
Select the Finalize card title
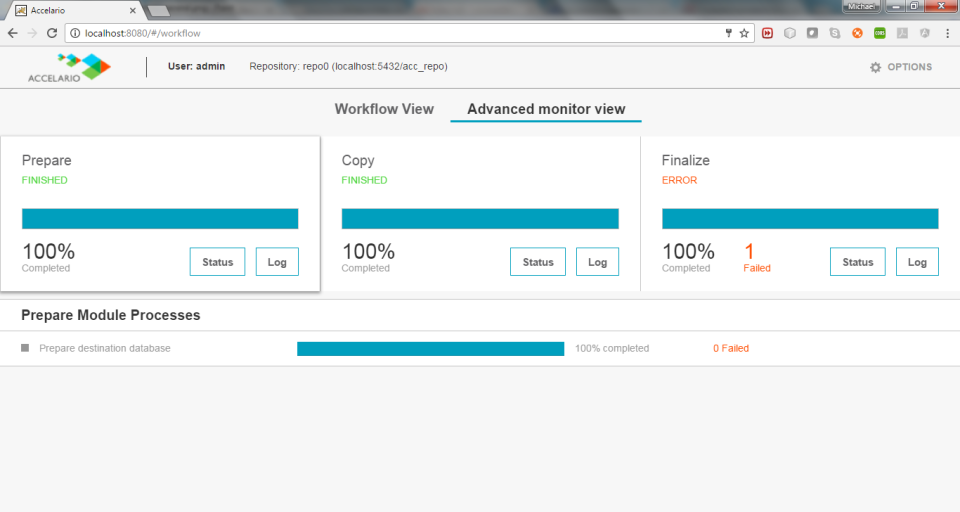click(x=686, y=160)
